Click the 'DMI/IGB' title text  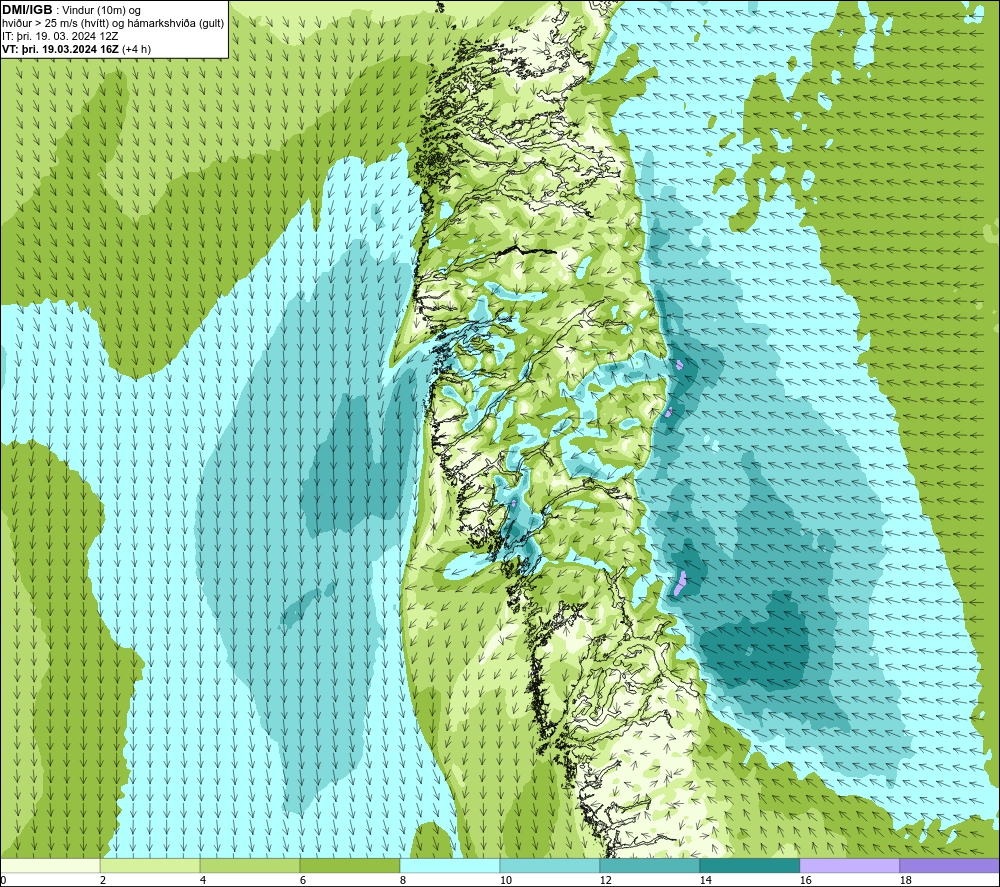point(27,10)
